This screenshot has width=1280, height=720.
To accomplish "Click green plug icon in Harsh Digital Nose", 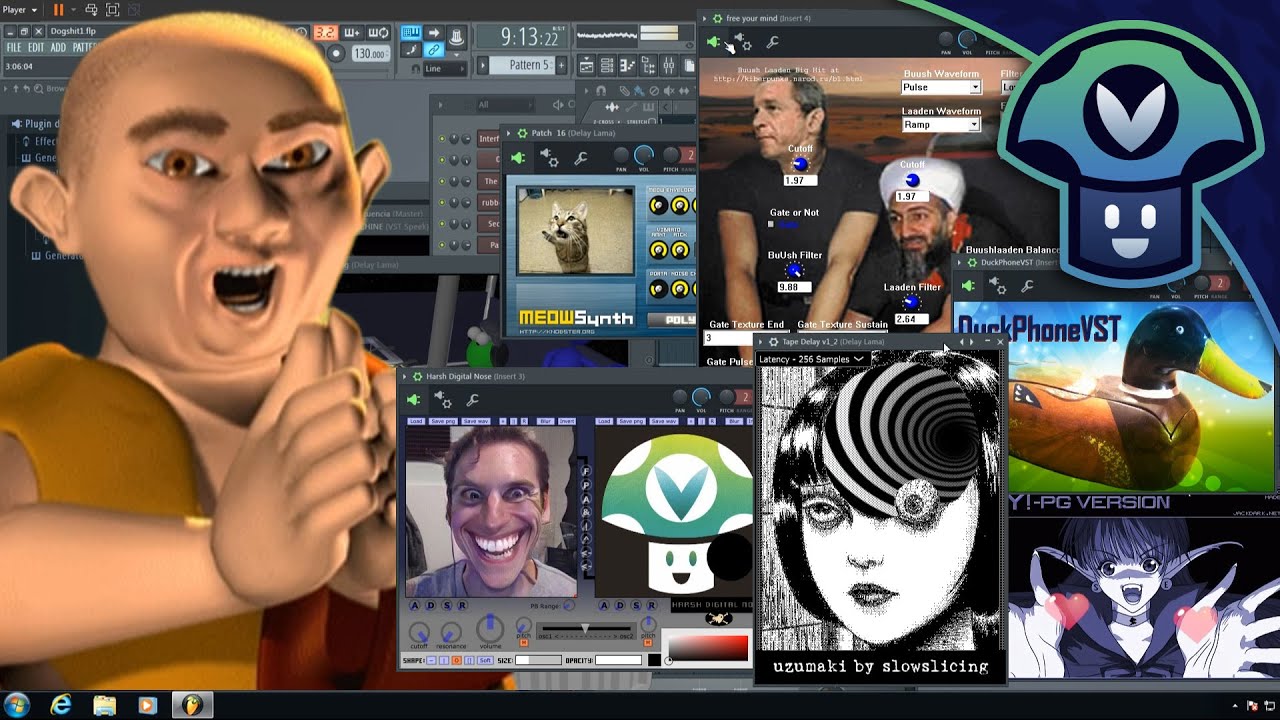I will click(413, 400).
